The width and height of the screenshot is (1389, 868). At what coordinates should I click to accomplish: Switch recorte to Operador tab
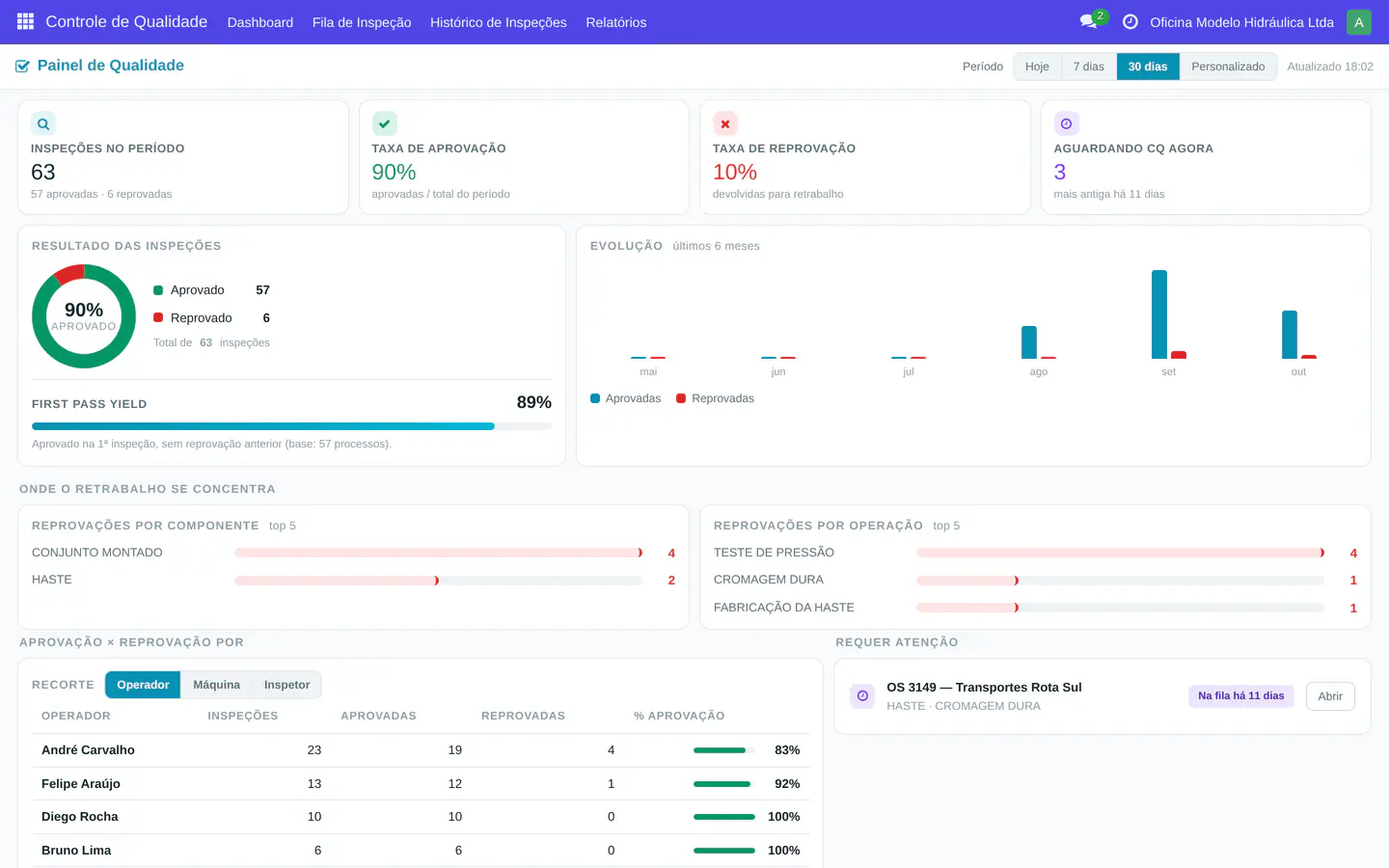(x=143, y=685)
